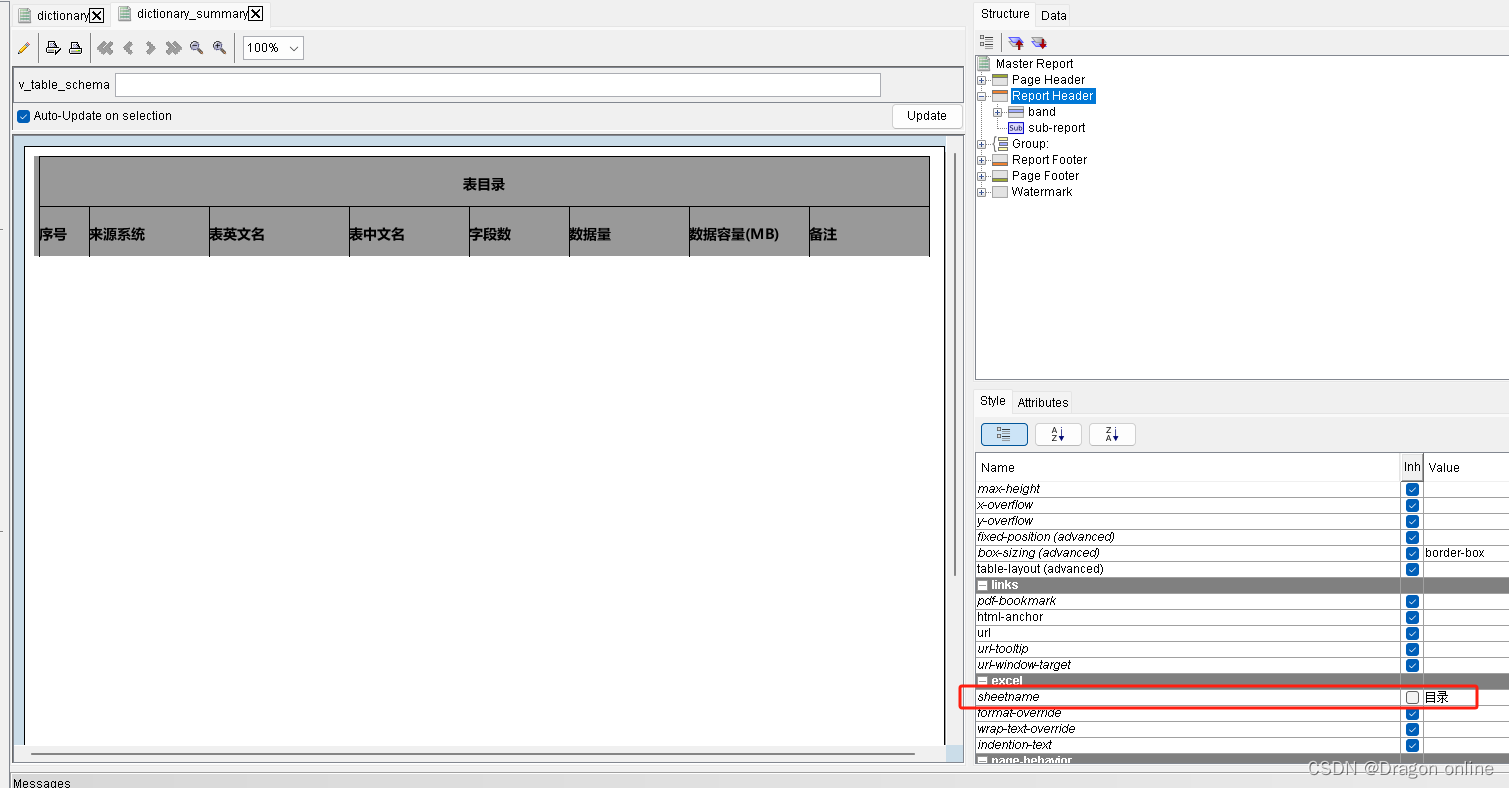Click the band icon in structure tree
1509x788 pixels.
click(1016, 112)
